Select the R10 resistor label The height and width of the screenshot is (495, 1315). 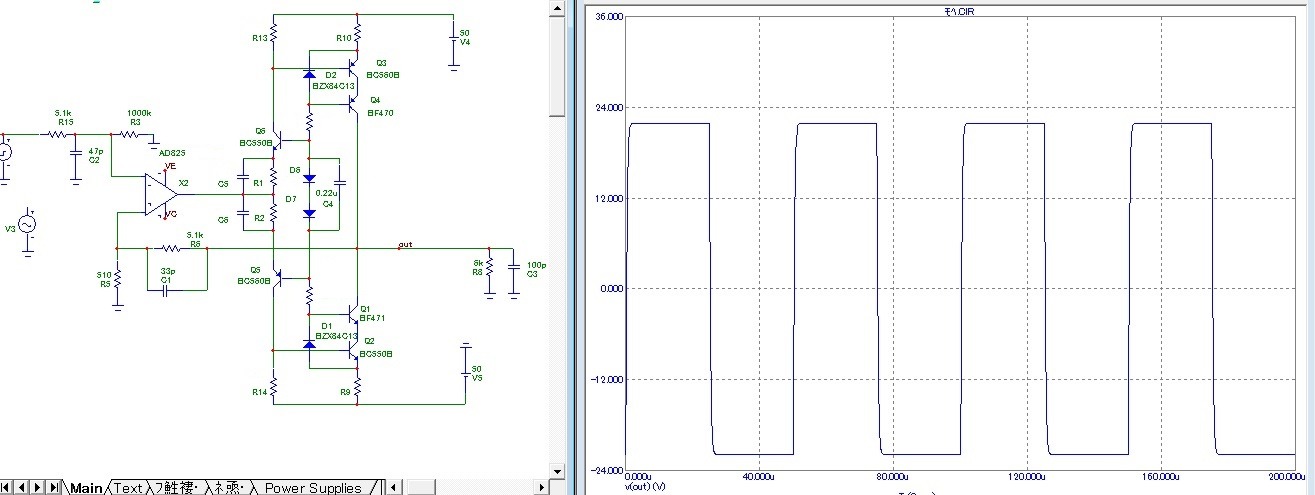click(x=343, y=38)
